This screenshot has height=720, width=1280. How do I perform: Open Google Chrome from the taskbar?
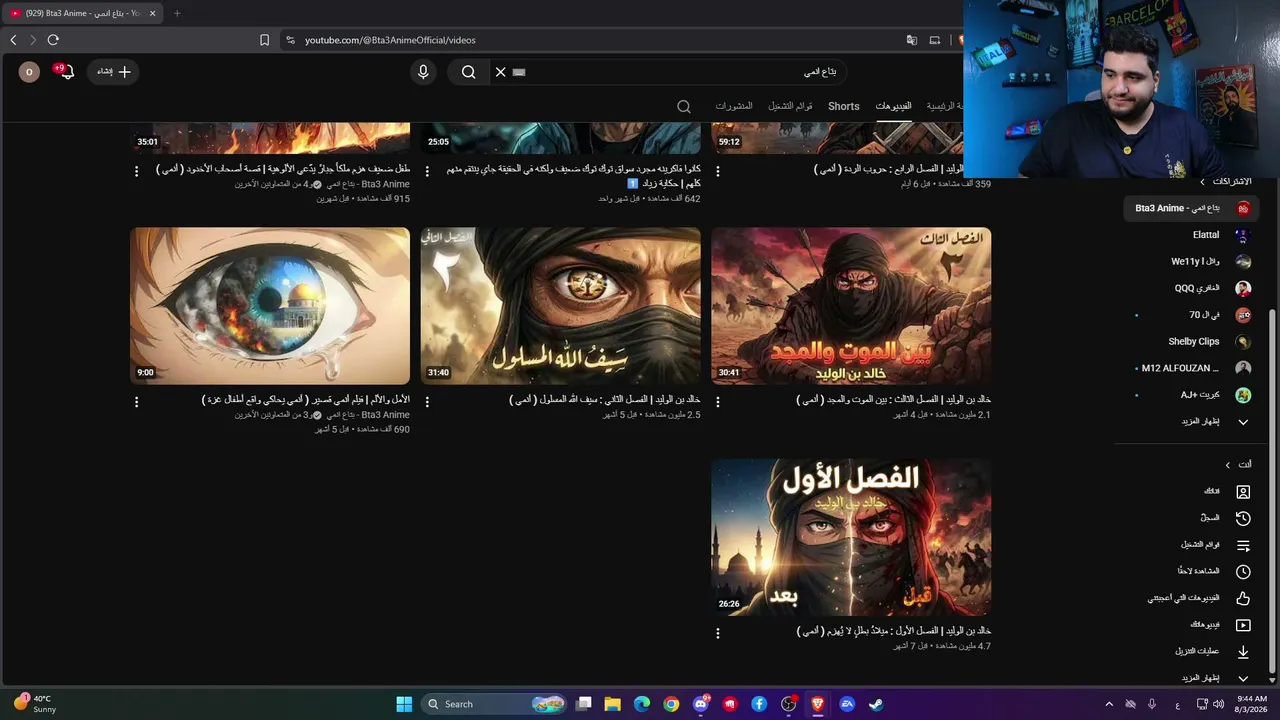(x=671, y=704)
